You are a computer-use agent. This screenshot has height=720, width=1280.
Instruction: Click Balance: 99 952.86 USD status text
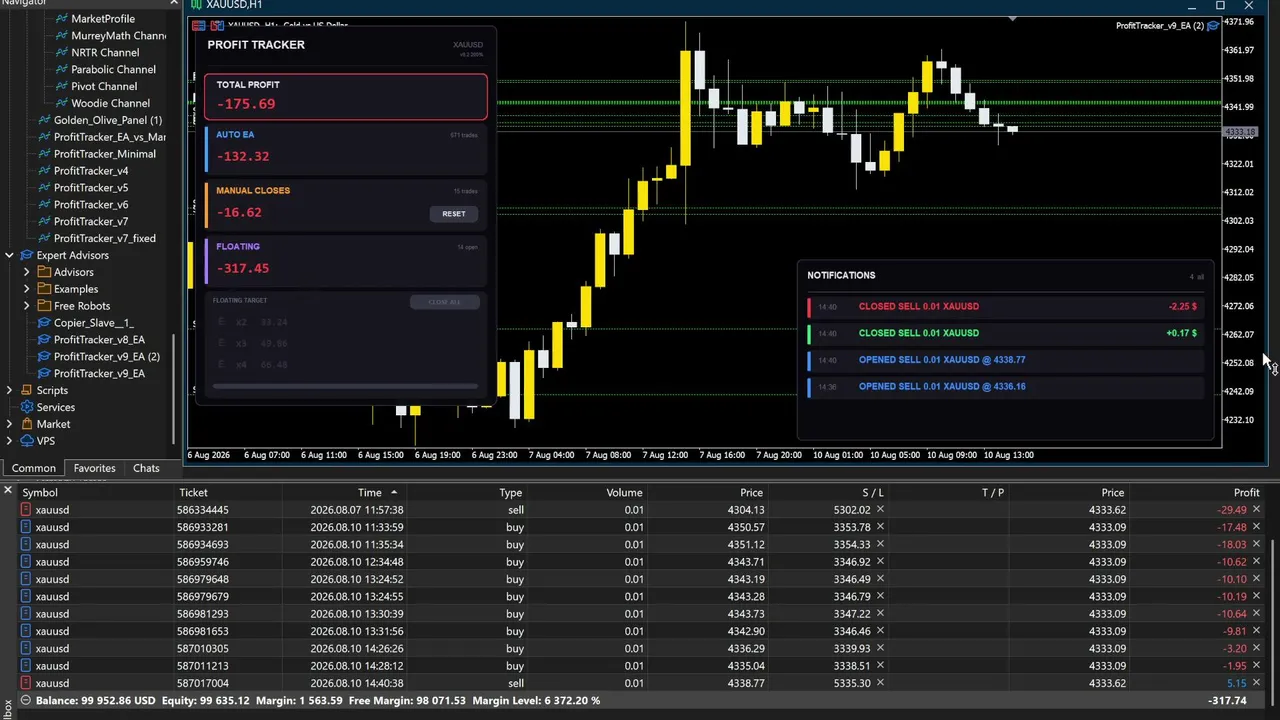click(96, 701)
